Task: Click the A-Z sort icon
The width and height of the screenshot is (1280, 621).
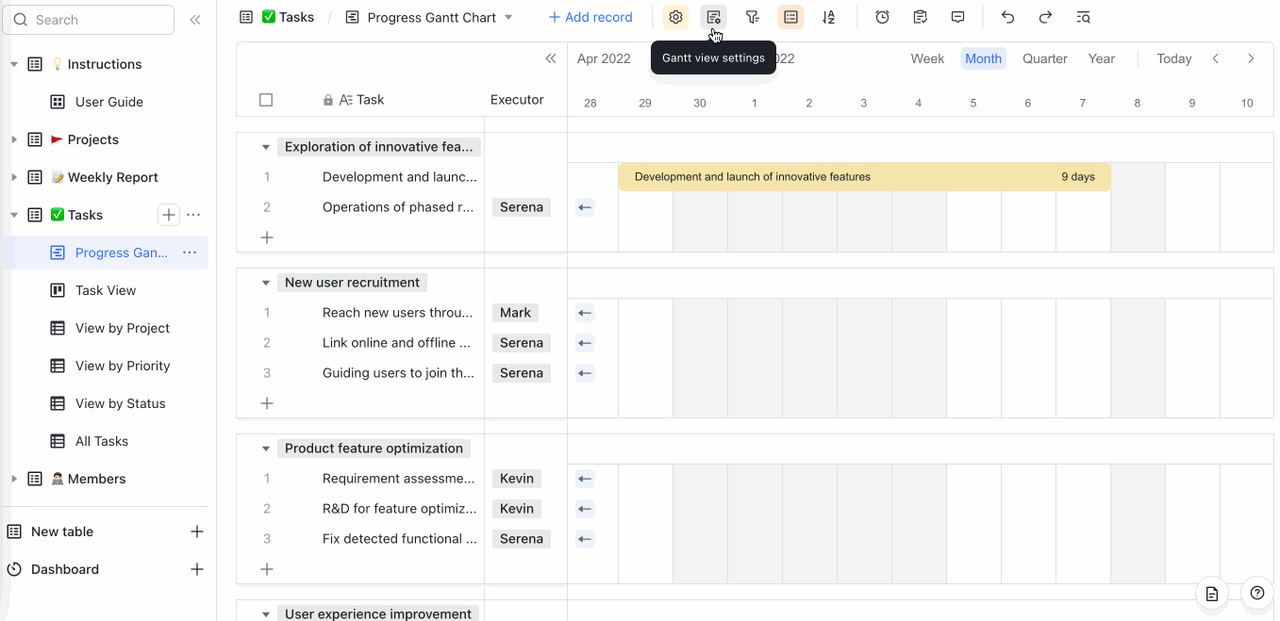Action: [x=828, y=17]
